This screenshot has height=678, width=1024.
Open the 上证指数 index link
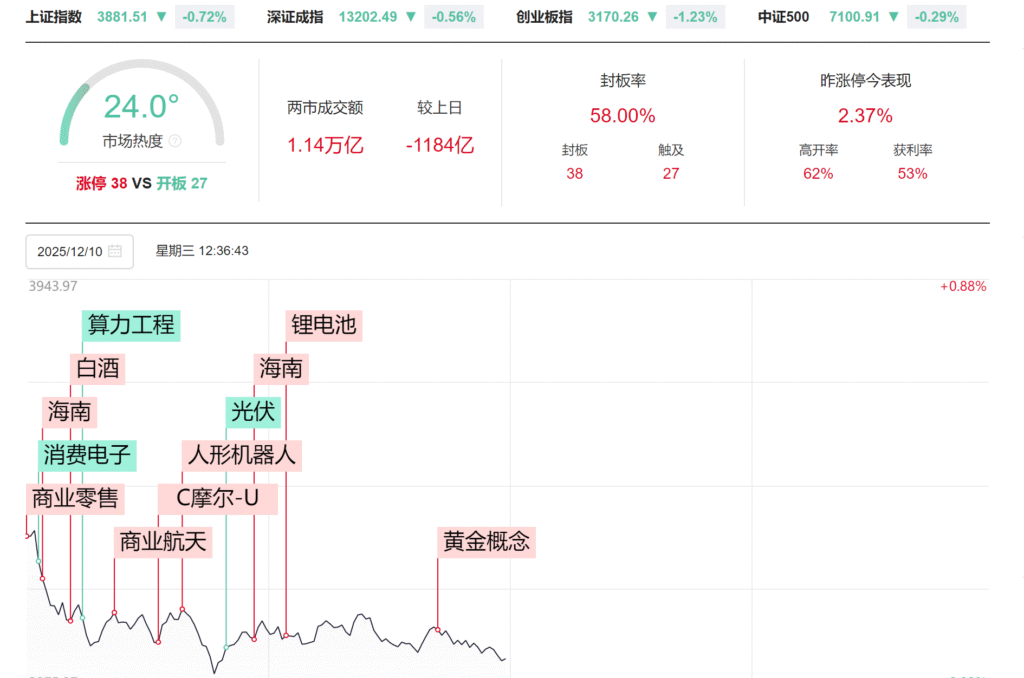click(54, 17)
